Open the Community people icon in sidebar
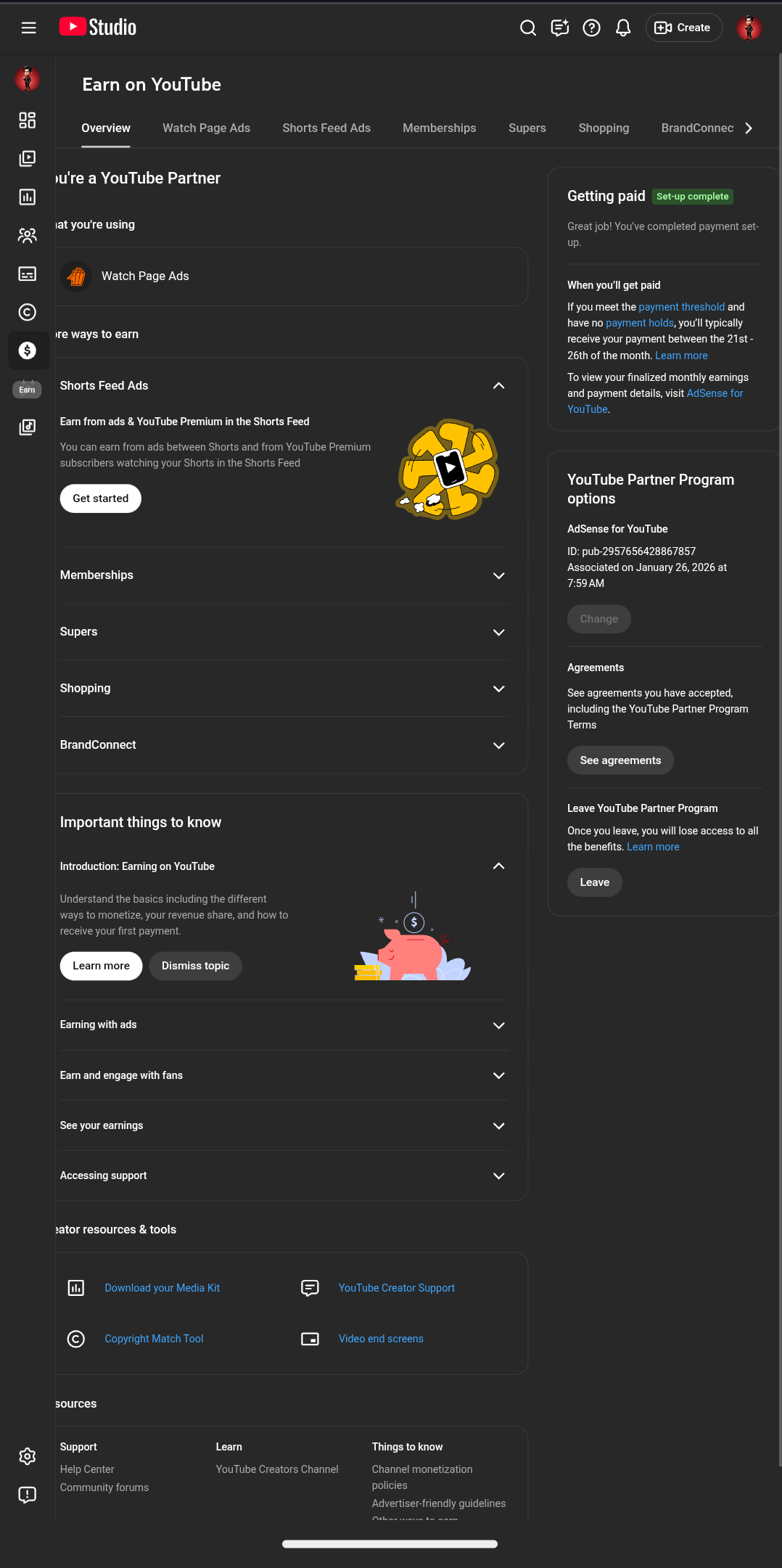 28,235
